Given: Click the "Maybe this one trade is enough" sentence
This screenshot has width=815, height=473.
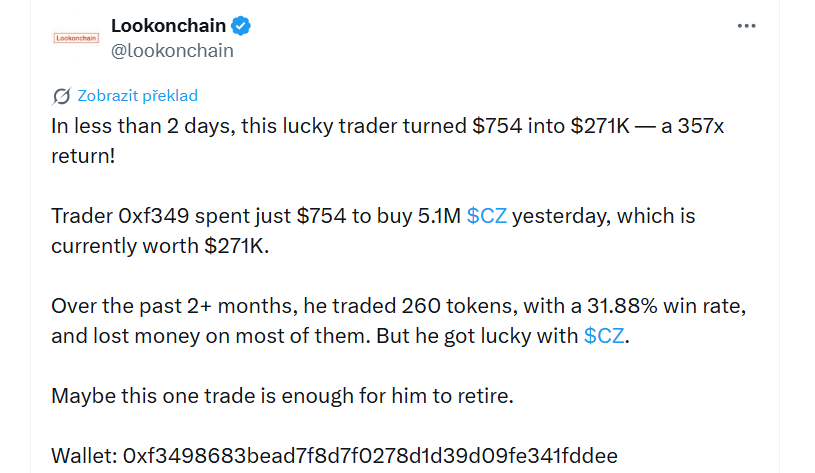Looking at the screenshot, I should [282, 396].
